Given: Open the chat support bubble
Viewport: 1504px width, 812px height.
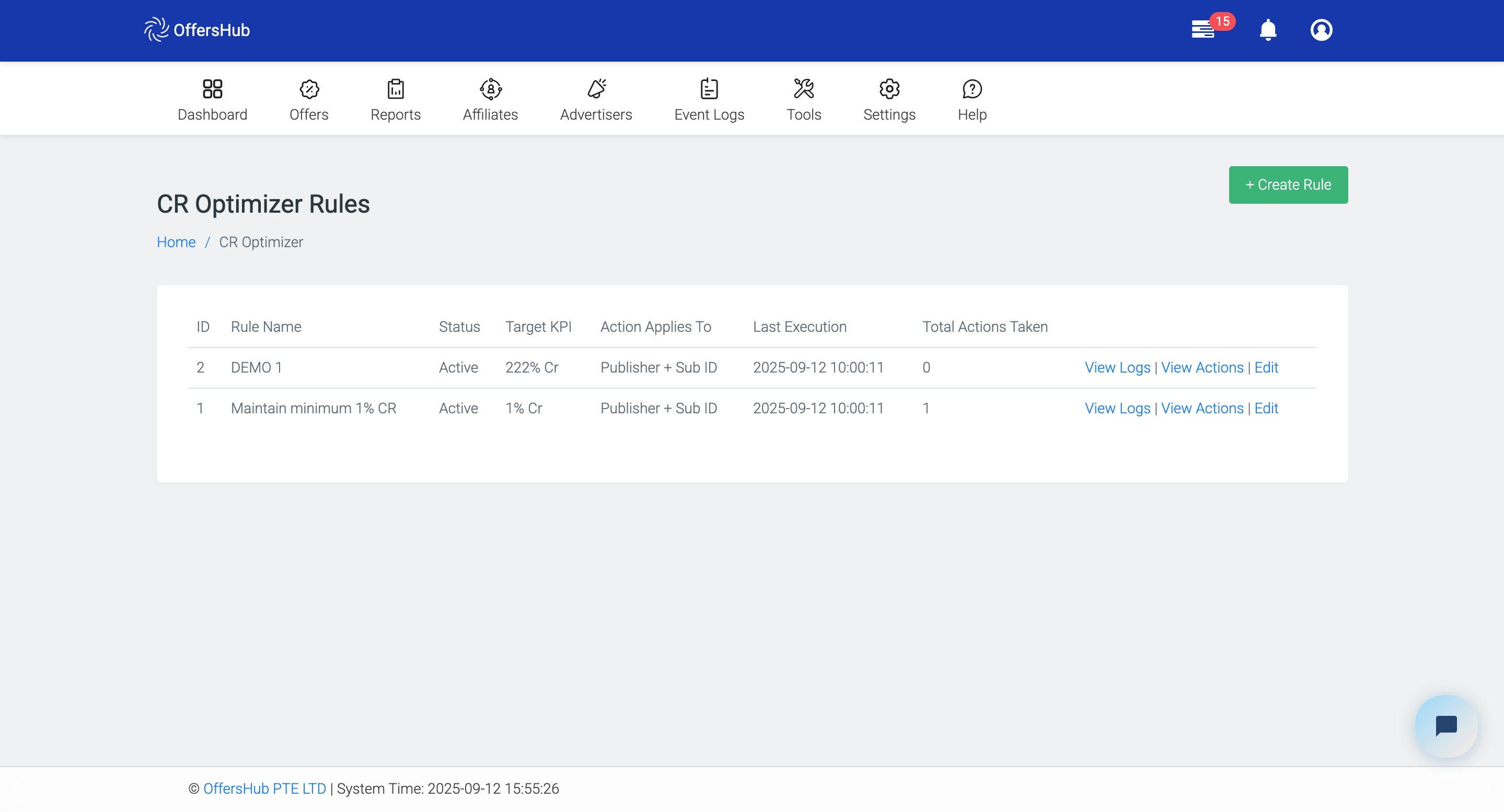Looking at the screenshot, I should 1445,726.
